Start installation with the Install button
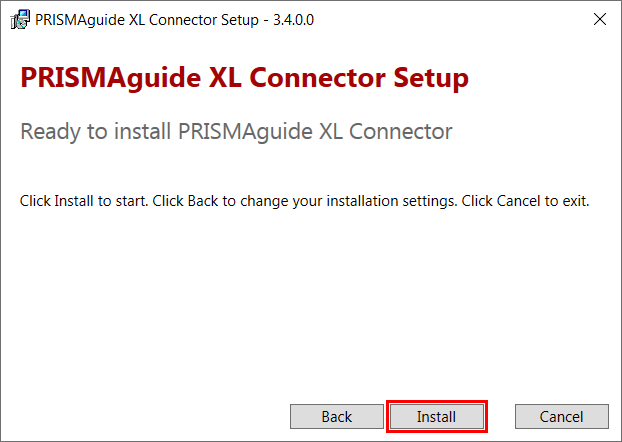 436,417
